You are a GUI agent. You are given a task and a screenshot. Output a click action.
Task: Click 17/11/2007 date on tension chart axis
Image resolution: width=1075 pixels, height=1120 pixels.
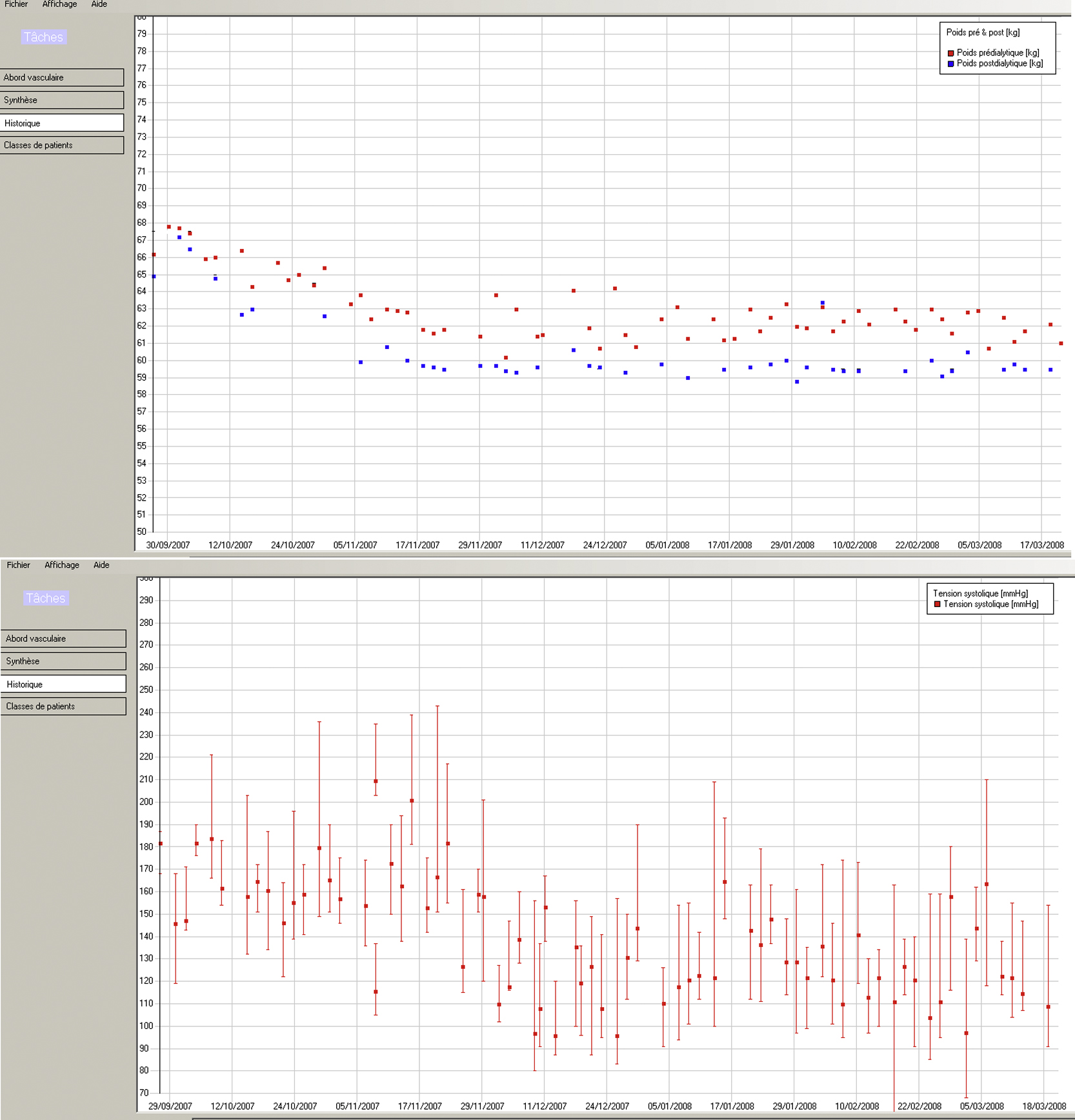pos(420,1106)
